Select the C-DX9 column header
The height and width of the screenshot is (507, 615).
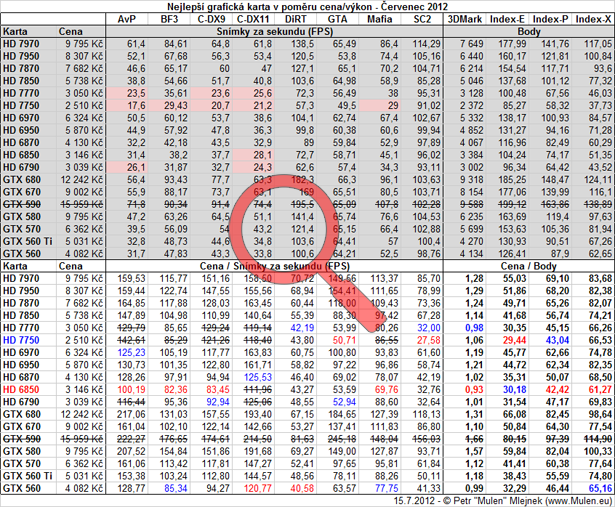pyautogui.click(x=211, y=19)
